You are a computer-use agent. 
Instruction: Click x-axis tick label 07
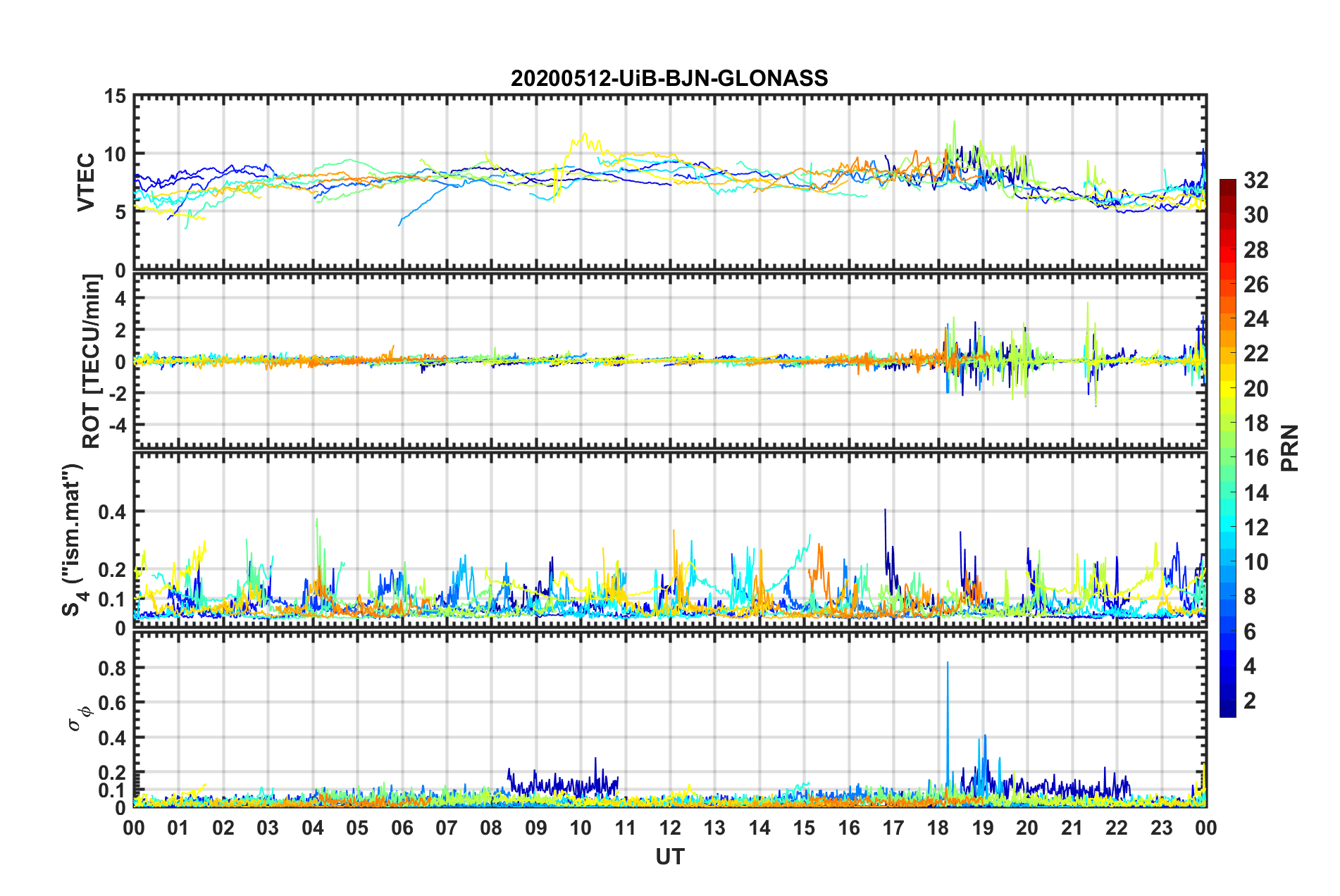[447, 828]
